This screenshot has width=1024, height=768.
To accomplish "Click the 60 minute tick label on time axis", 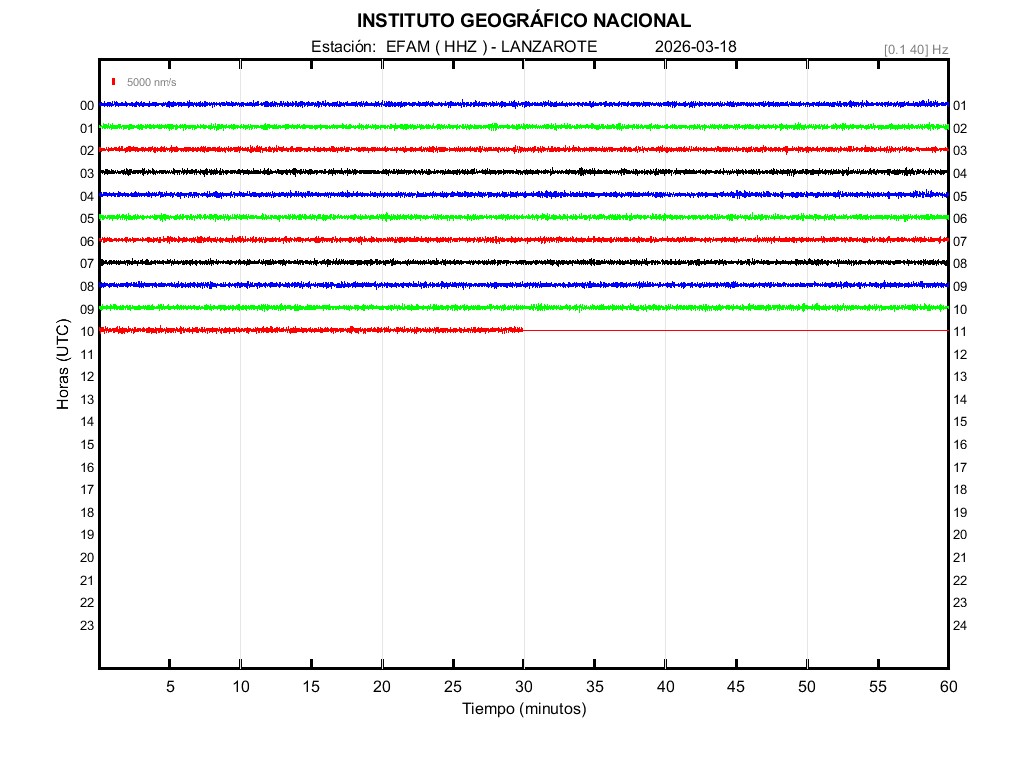I will point(947,687).
